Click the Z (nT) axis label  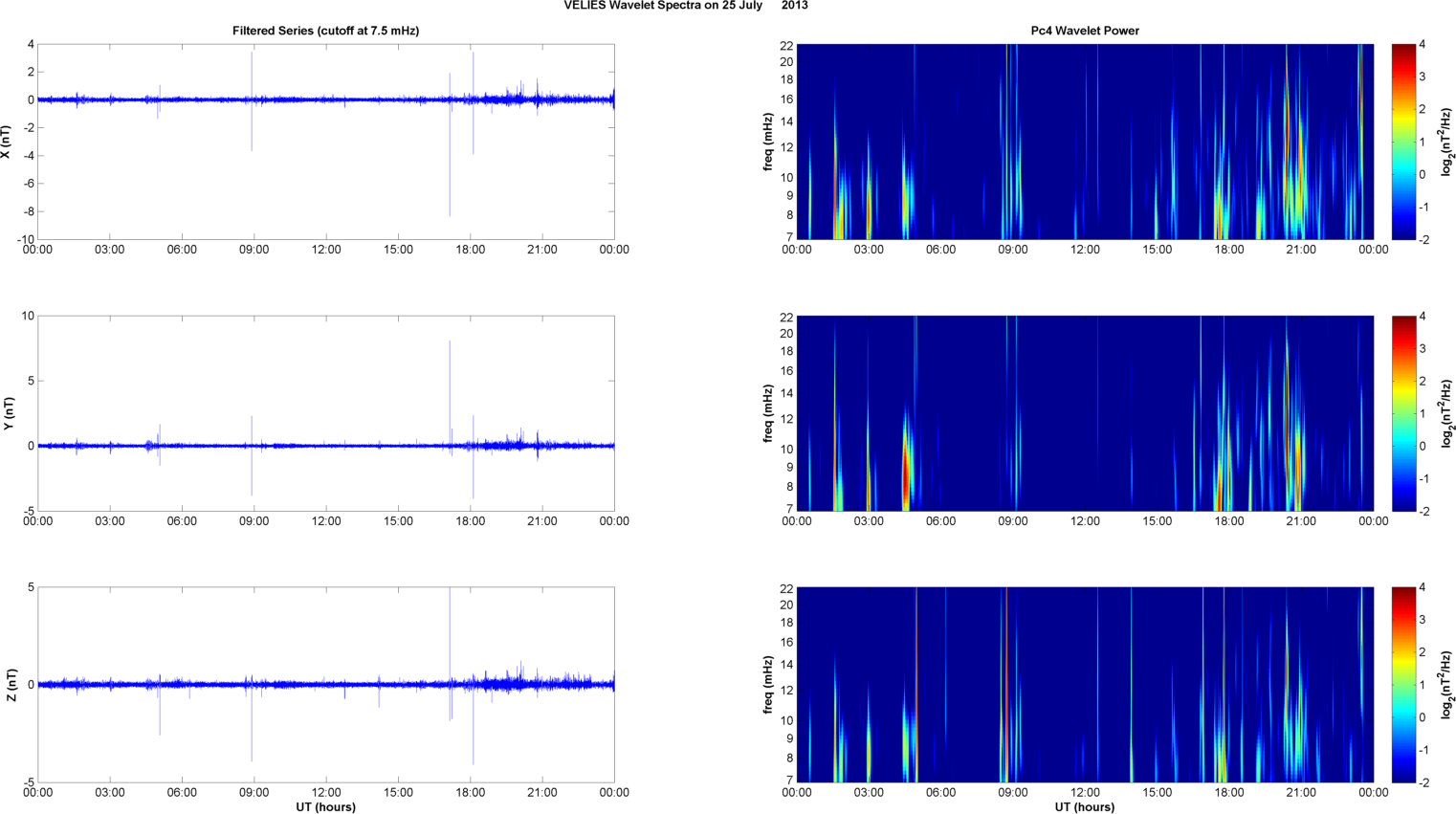[11, 685]
